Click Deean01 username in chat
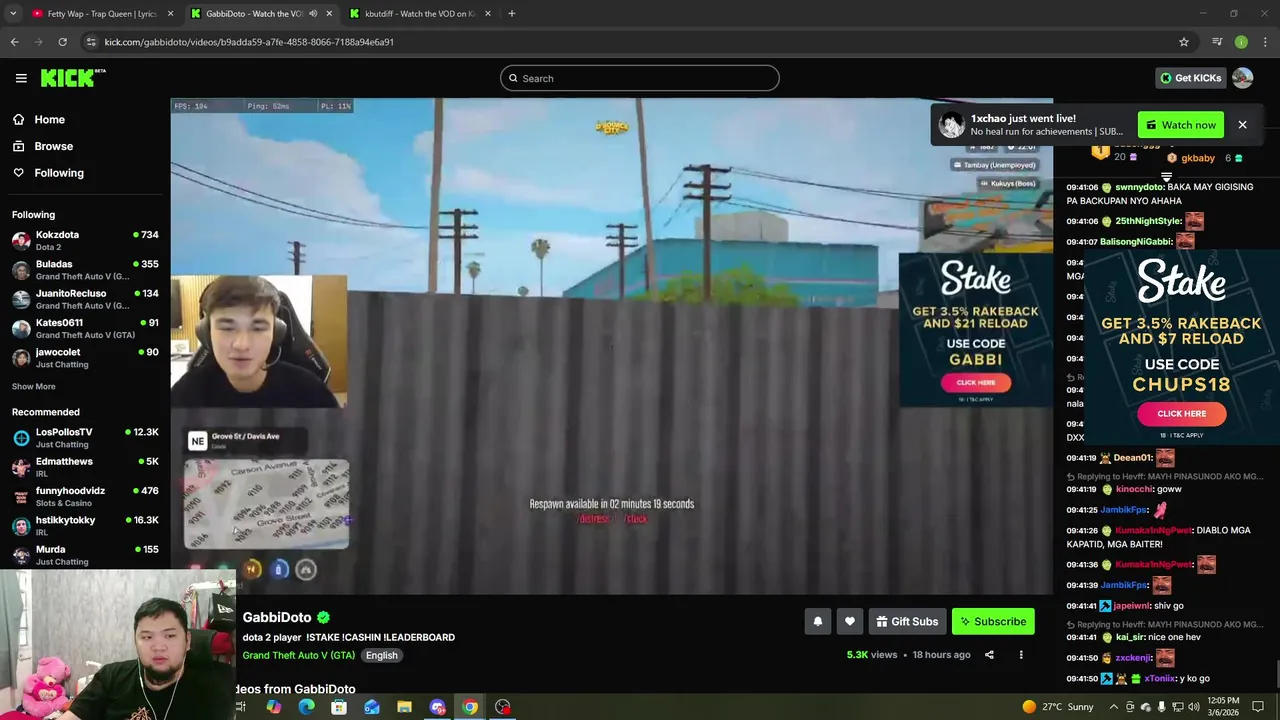 click(x=1132, y=458)
